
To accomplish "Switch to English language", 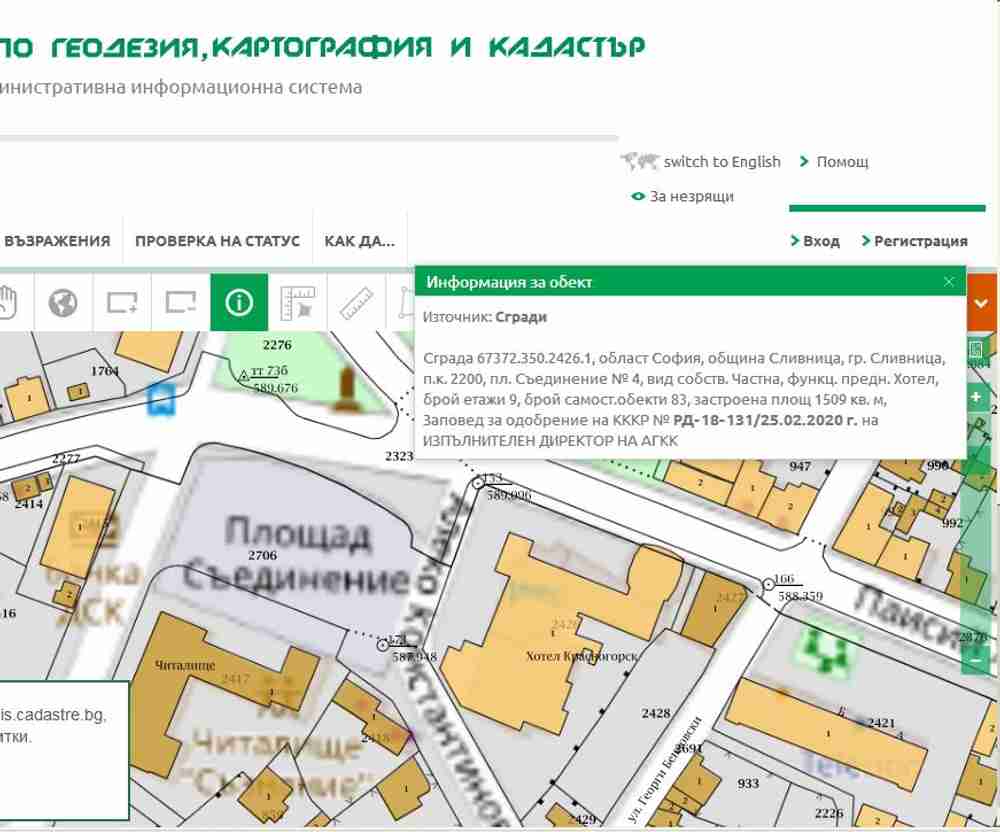I will (x=721, y=162).
